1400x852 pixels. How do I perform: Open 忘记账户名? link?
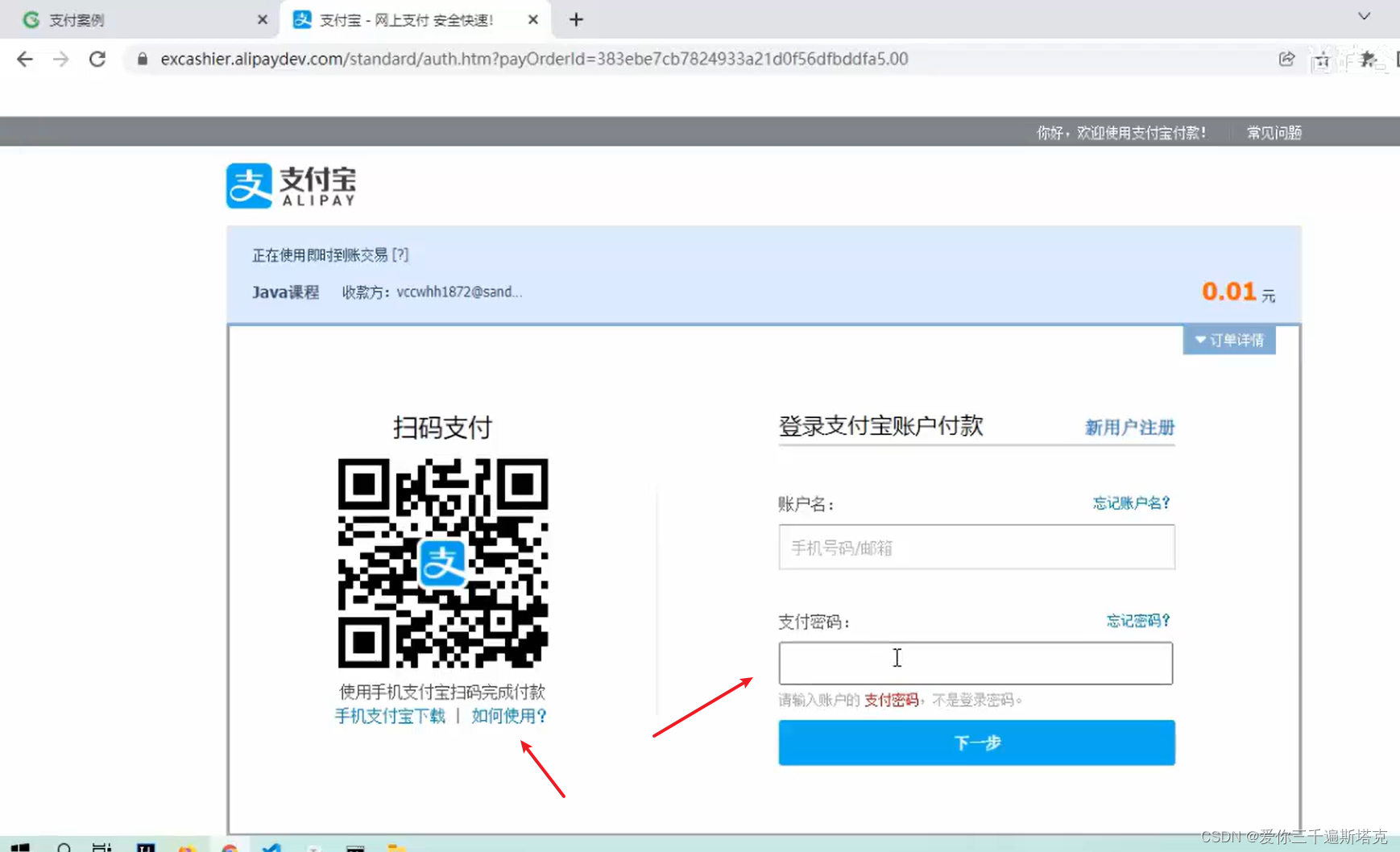(1131, 503)
